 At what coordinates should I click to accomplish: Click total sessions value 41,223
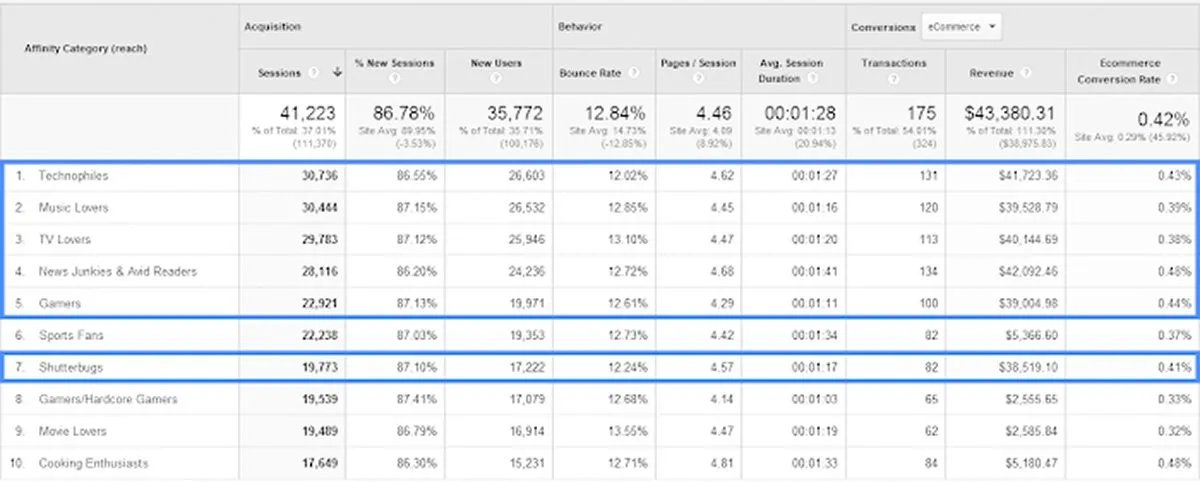(x=307, y=112)
